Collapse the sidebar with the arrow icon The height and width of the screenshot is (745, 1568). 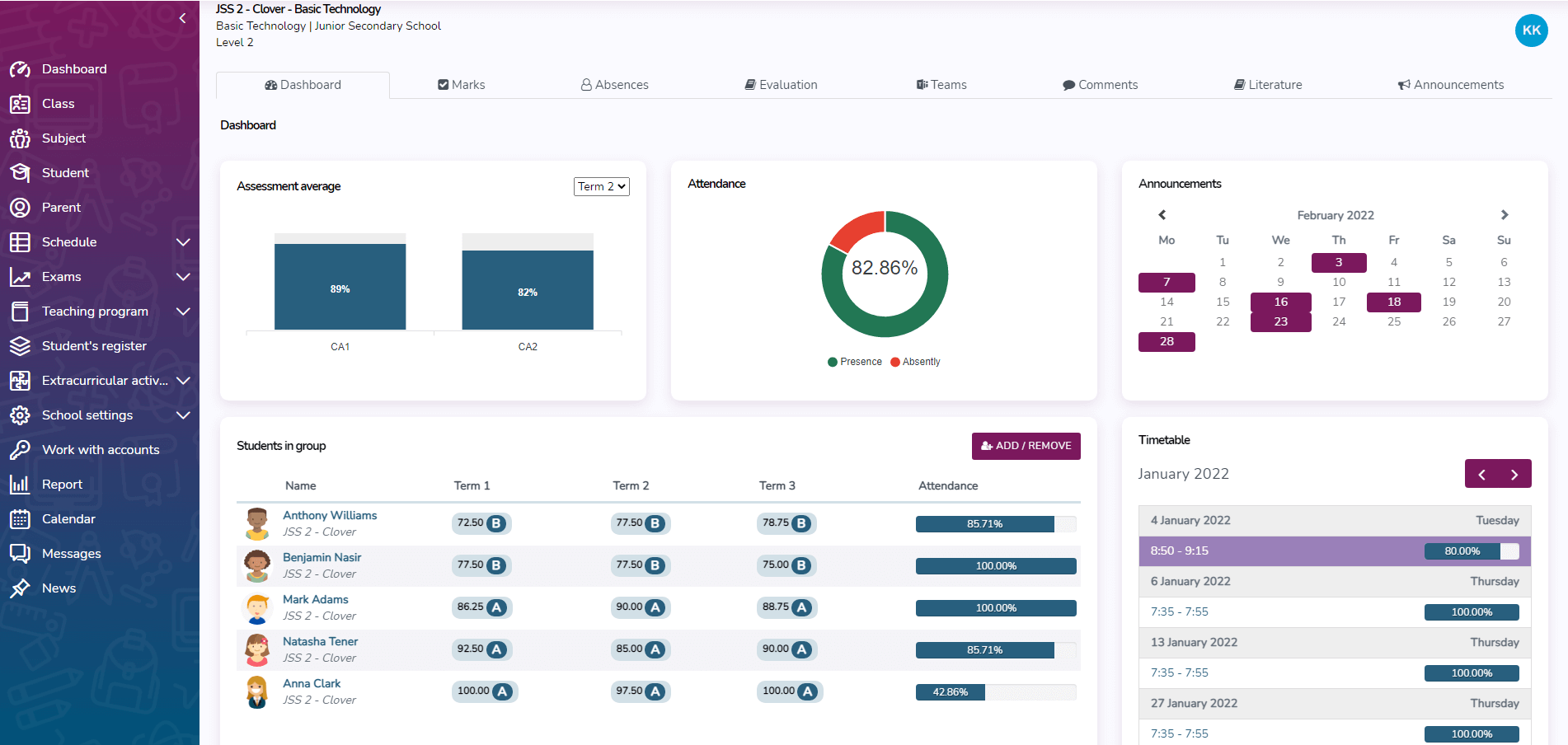coord(182,18)
